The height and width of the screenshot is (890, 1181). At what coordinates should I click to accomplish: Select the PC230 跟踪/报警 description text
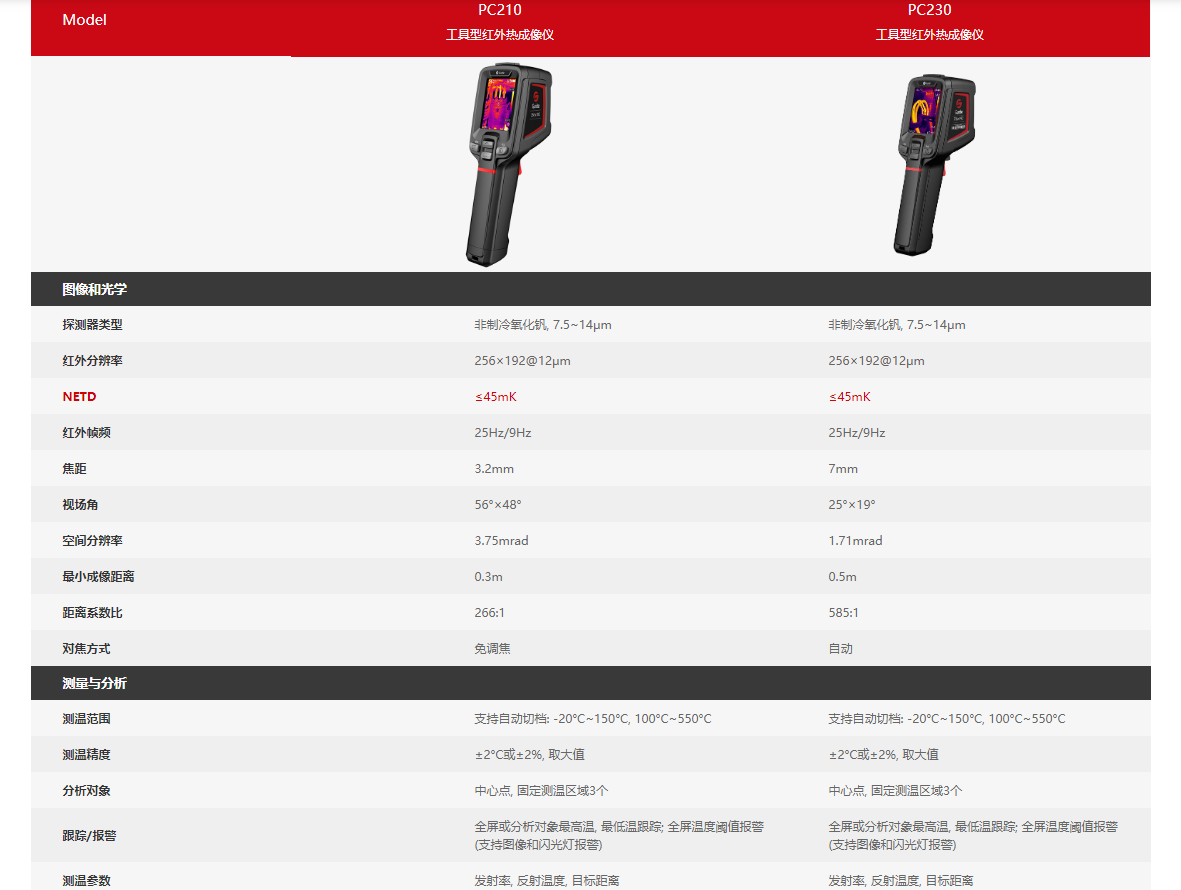(973, 836)
